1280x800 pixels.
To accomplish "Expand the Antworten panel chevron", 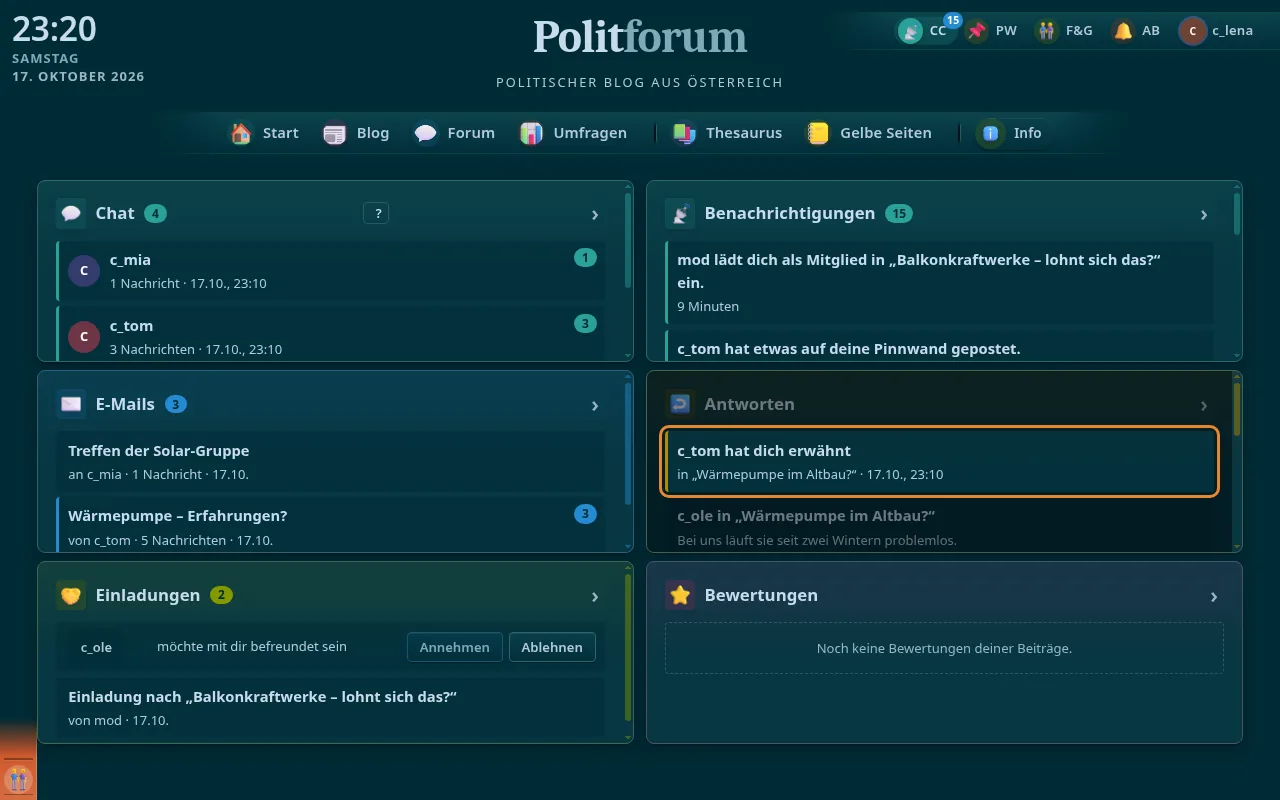I will pyautogui.click(x=1204, y=405).
